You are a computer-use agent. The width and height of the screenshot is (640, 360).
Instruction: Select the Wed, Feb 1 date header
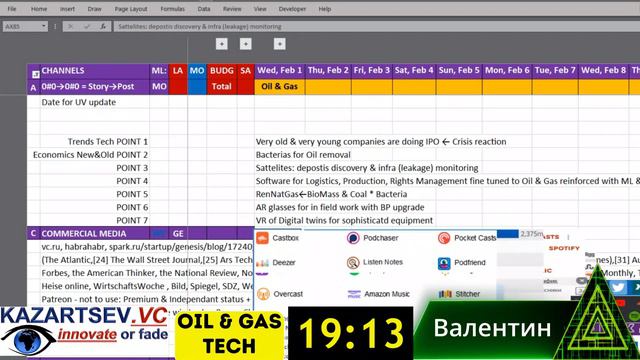point(280,70)
